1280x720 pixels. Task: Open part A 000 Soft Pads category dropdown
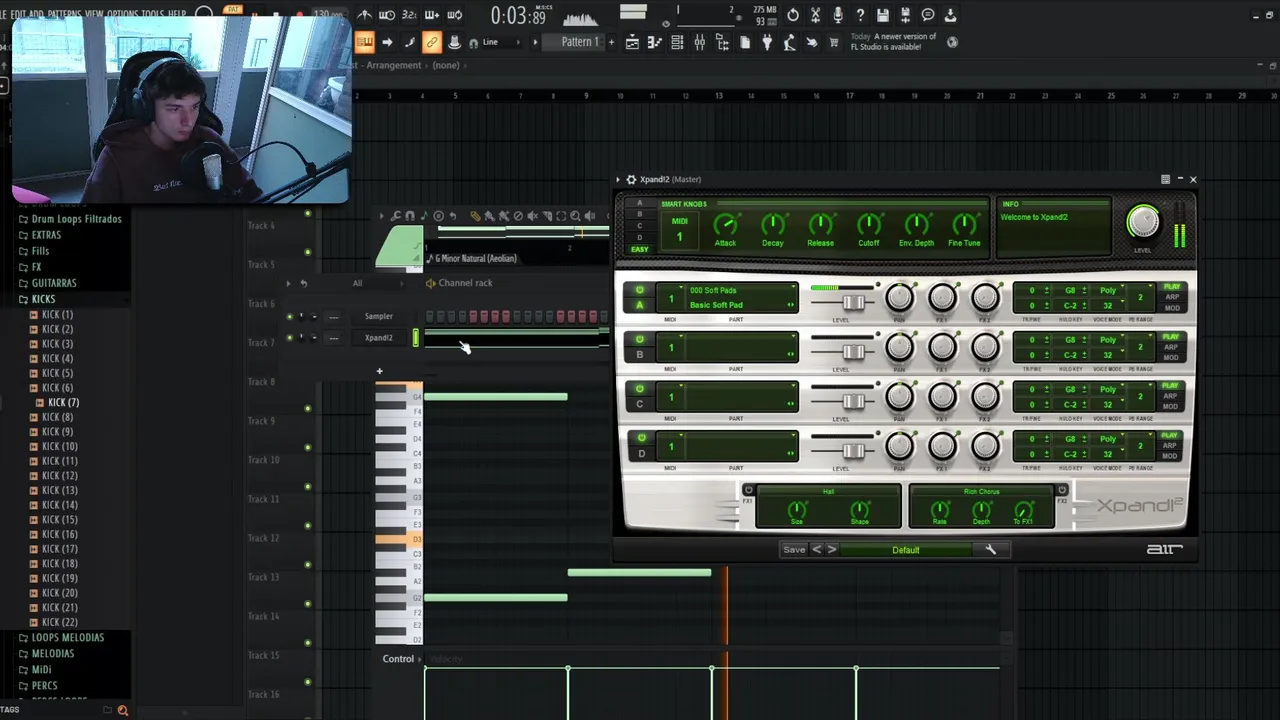pos(741,291)
